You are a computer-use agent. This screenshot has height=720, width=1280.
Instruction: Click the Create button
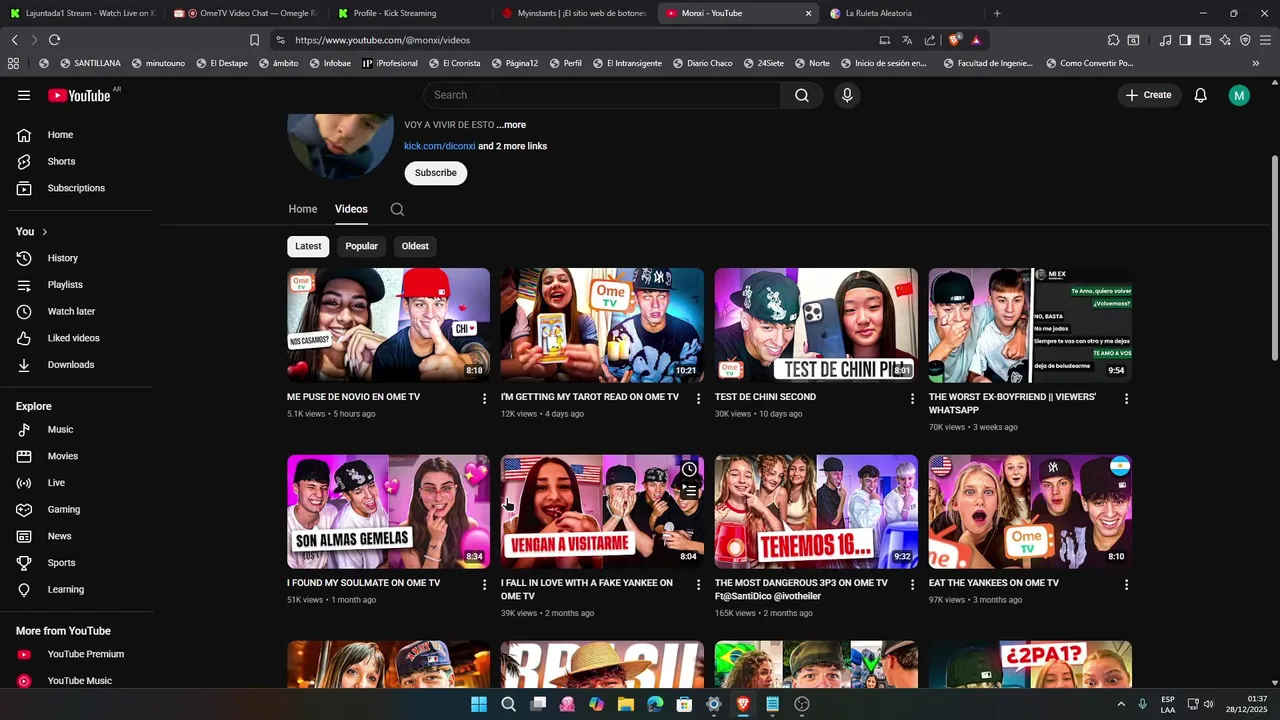point(1148,95)
